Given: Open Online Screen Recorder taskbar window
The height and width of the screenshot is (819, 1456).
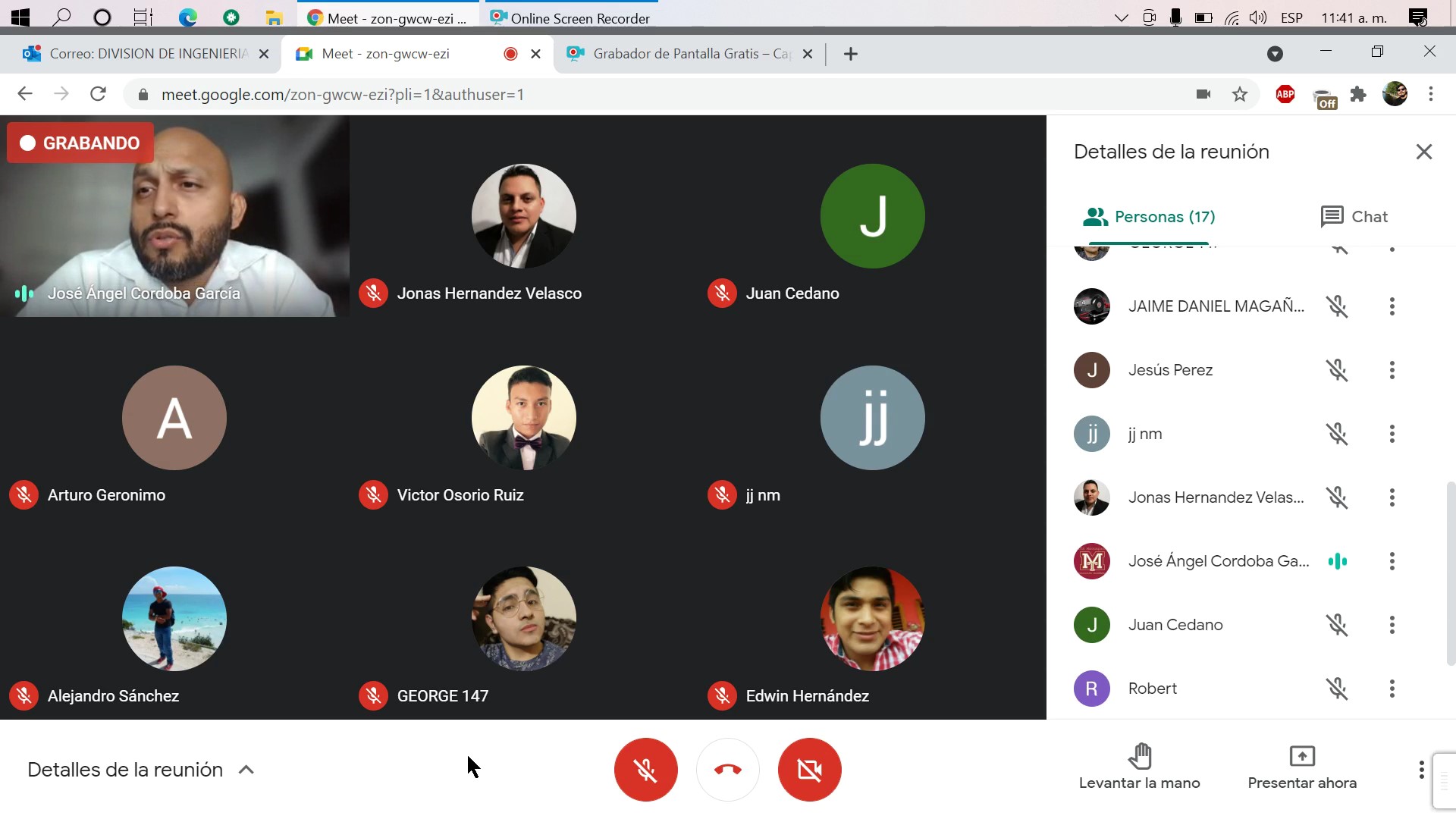Looking at the screenshot, I should click(570, 17).
